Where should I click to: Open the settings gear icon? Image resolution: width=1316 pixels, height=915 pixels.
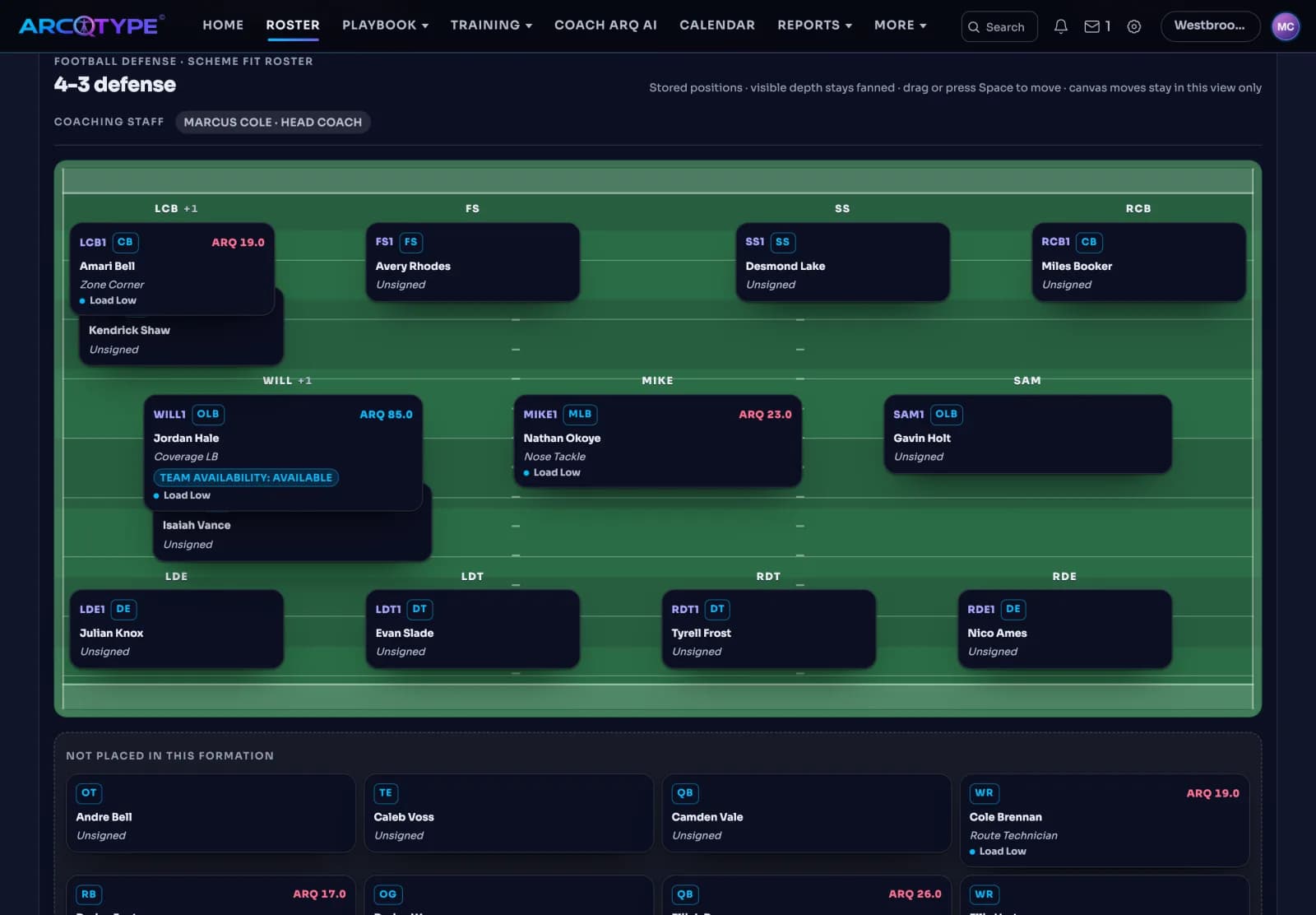tap(1134, 26)
